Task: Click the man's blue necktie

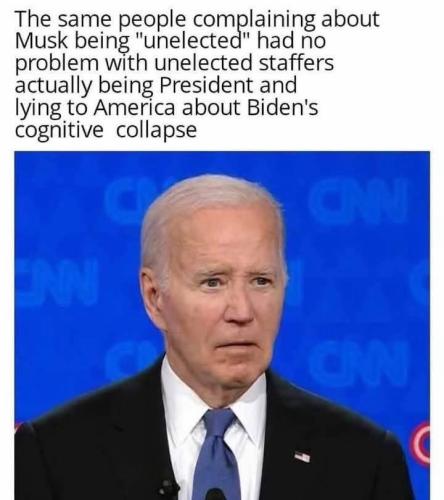Action: coord(216,453)
